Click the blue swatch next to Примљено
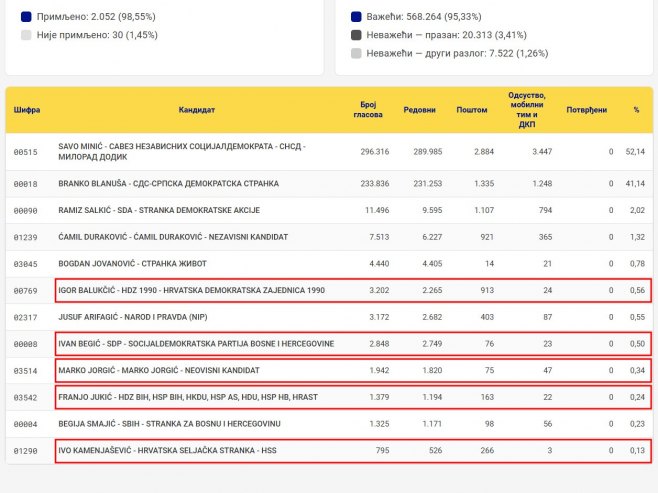Viewport: 658px width, 493px height. (x=26, y=17)
